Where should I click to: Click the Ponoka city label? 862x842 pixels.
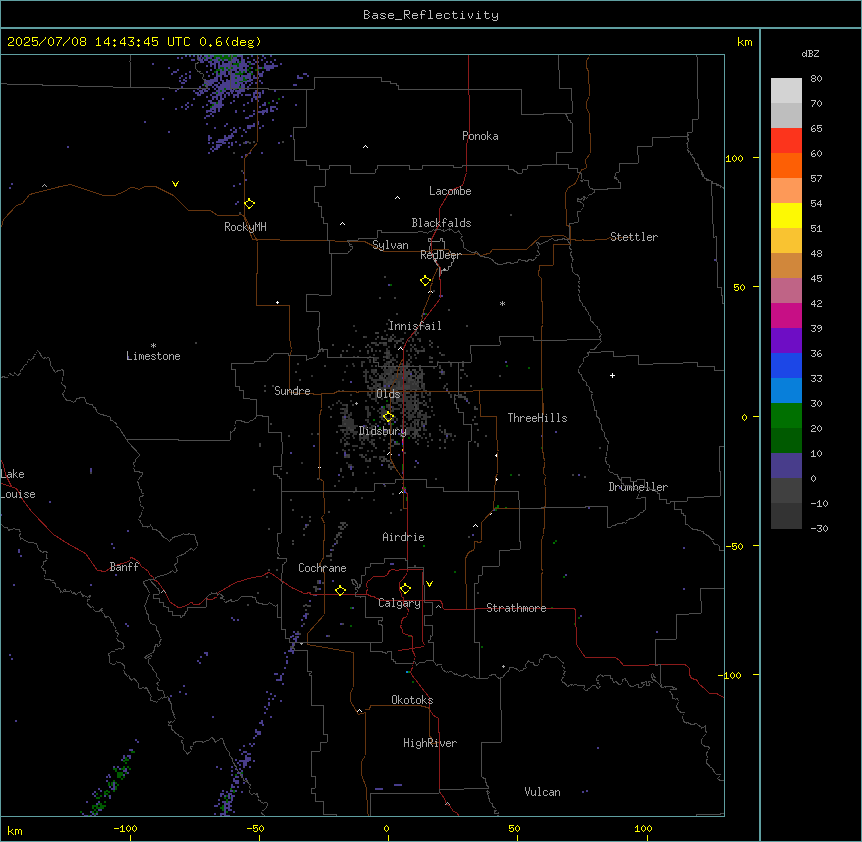480,136
